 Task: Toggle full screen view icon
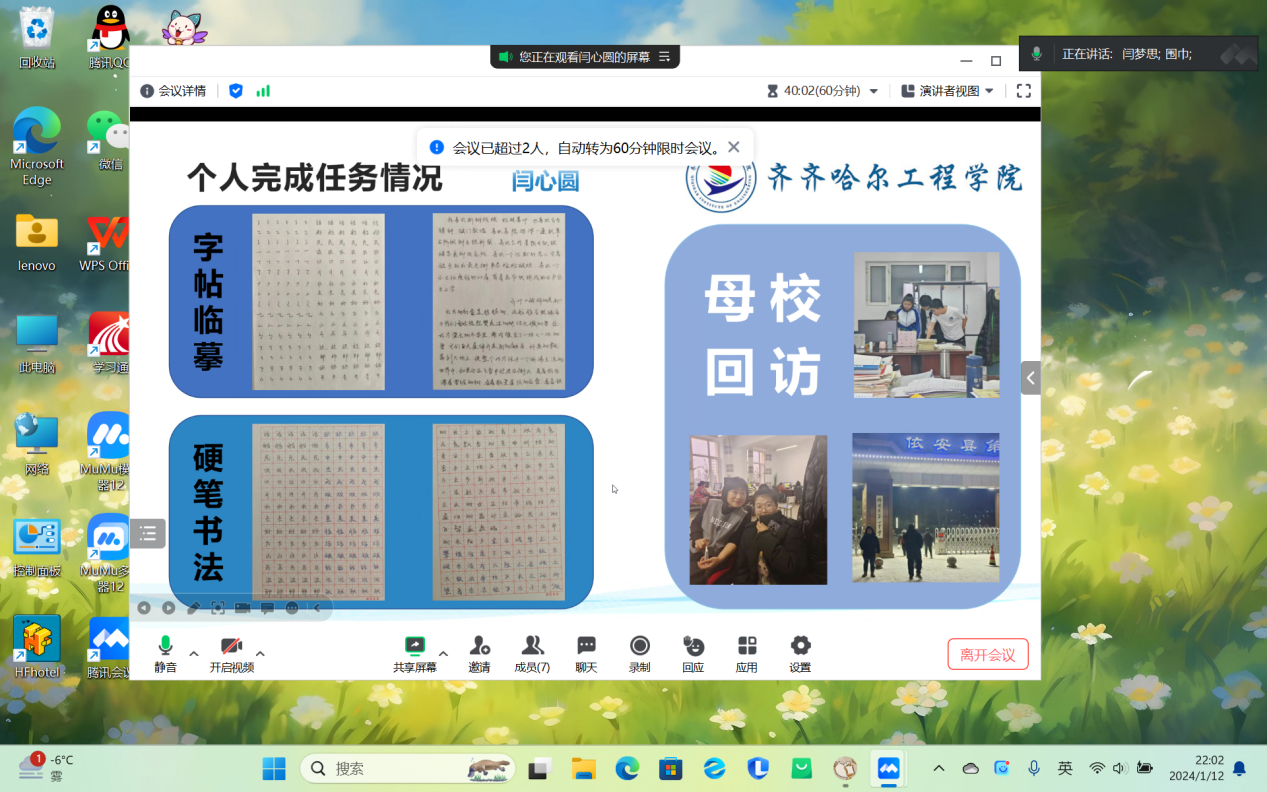[x=1023, y=91]
